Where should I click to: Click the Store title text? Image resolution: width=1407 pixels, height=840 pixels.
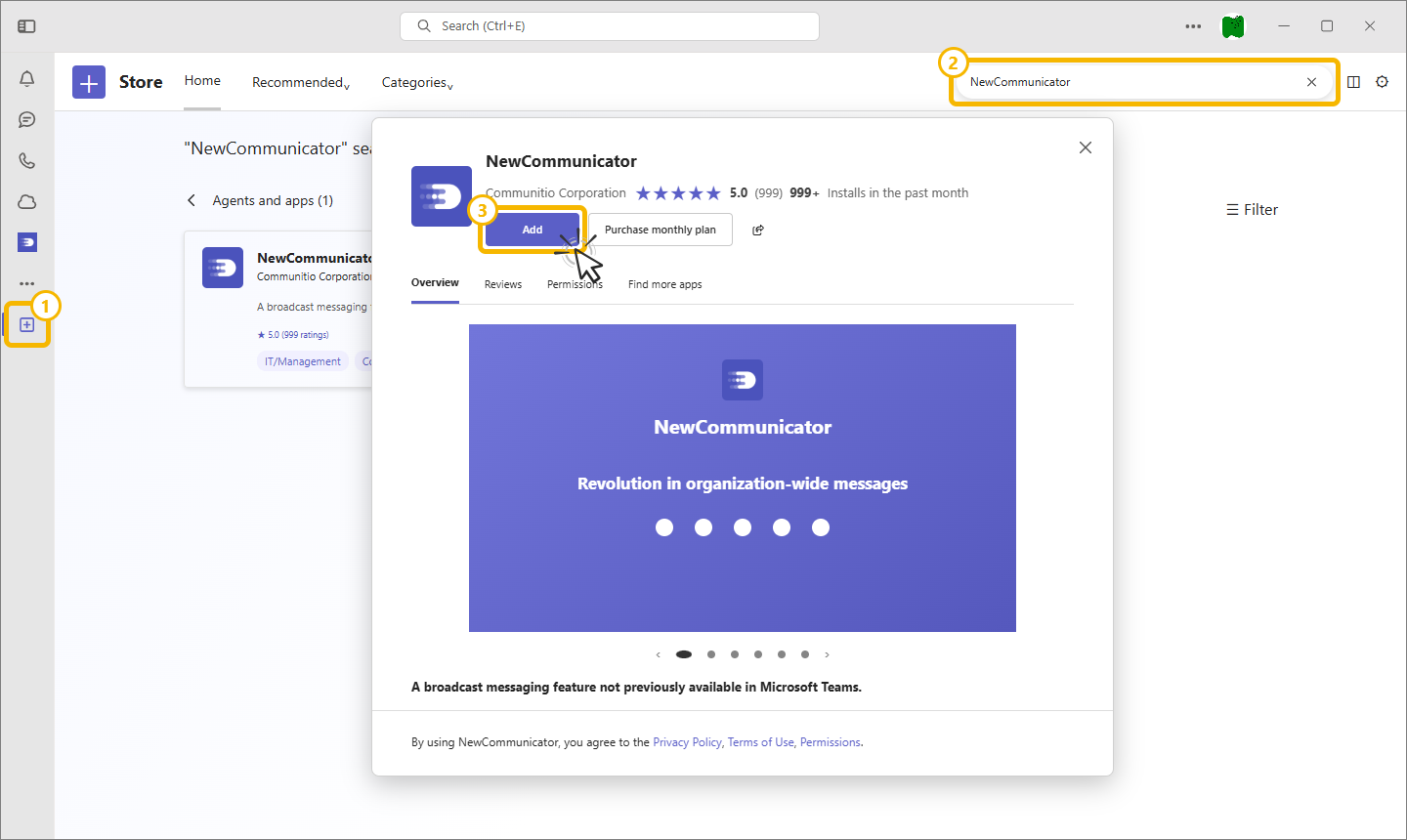pyautogui.click(x=141, y=82)
